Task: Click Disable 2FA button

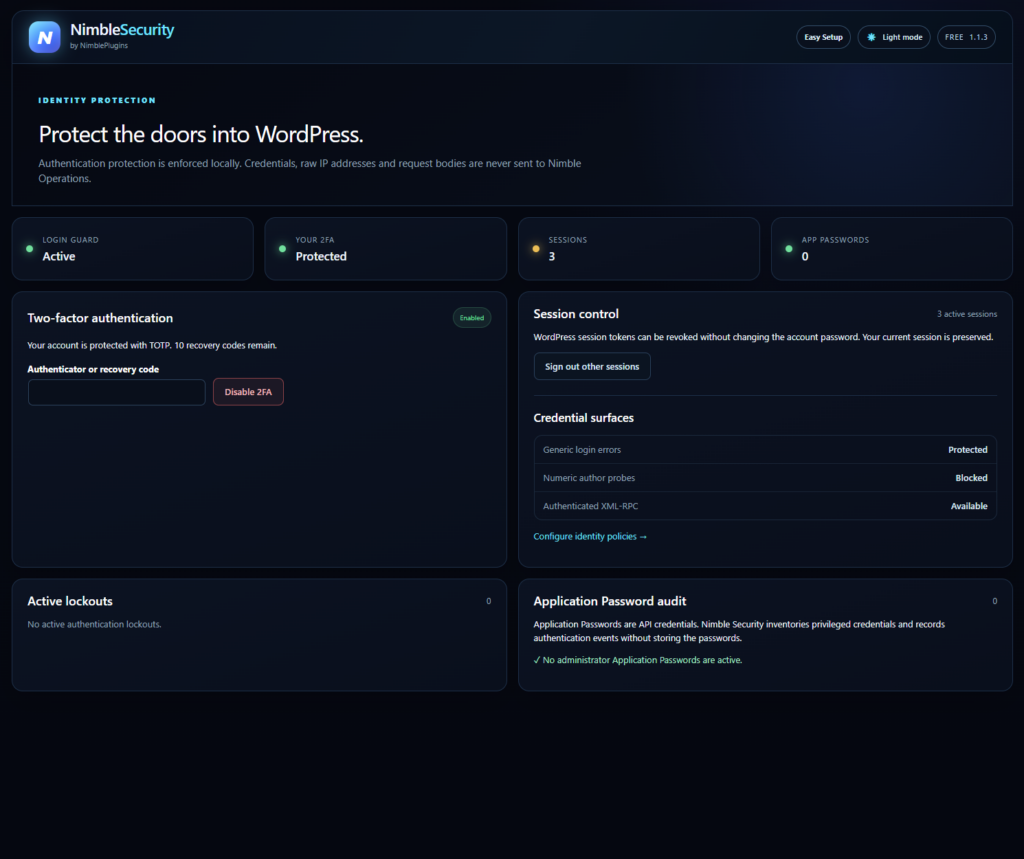Action: coord(248,392)
